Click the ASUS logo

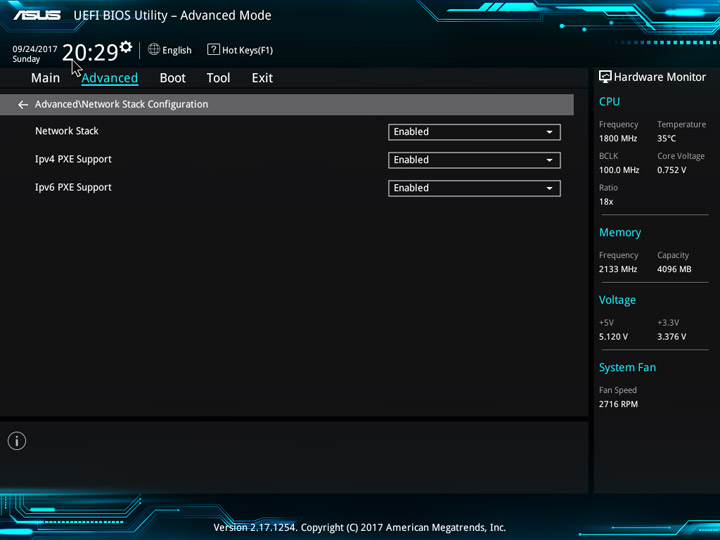pyautogui.click(x=37, y=15)
